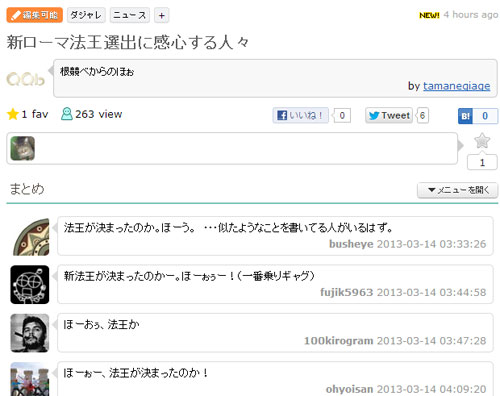Click the NEW! badge

click(429, 15)
